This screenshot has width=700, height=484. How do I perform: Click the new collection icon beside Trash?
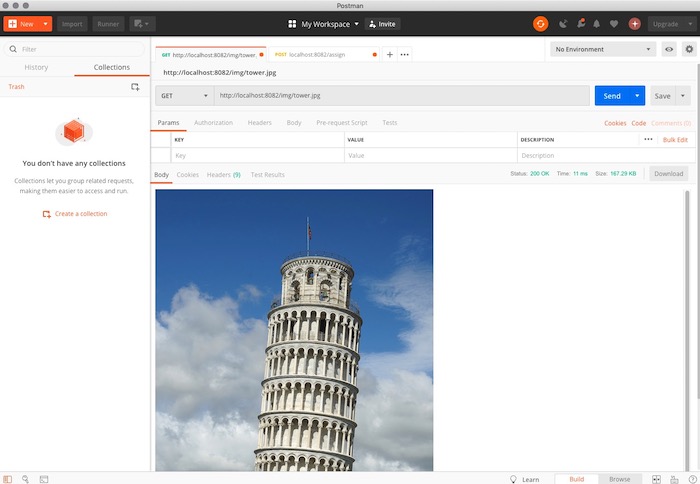click(135, 87)
